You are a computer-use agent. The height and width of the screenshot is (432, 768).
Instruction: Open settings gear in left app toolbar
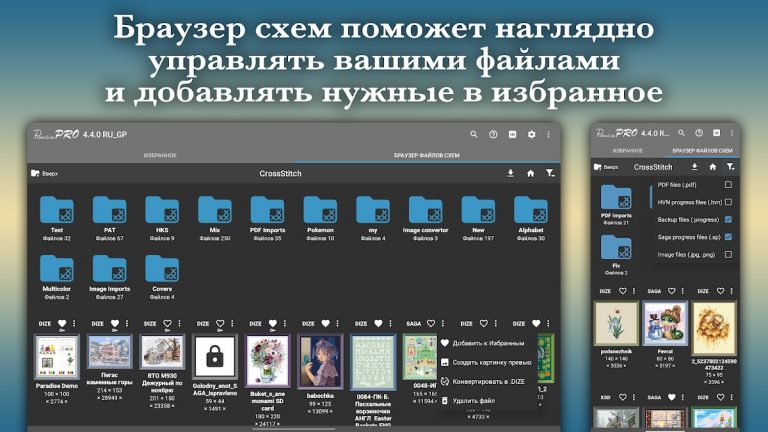coord(531,134)
